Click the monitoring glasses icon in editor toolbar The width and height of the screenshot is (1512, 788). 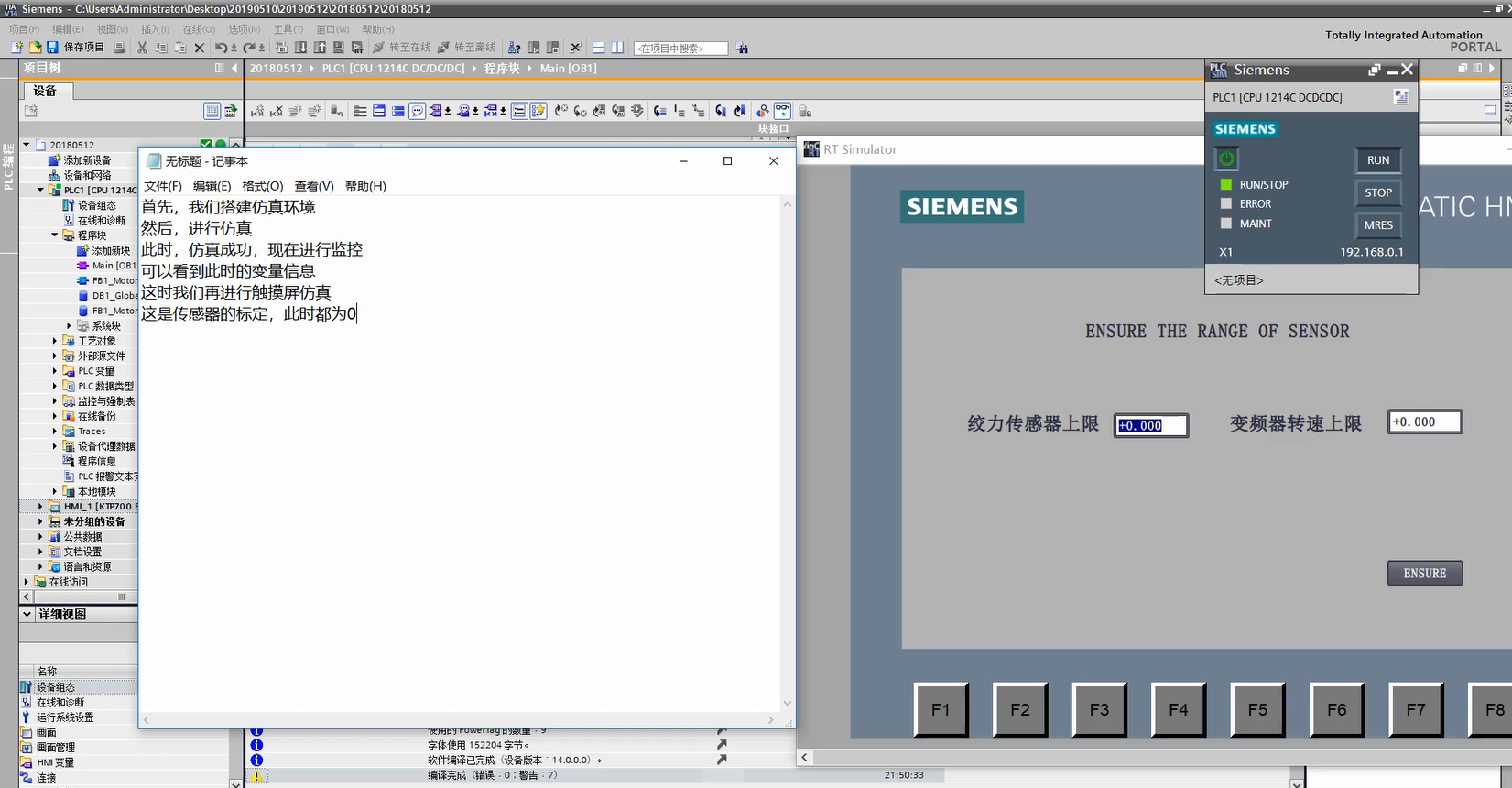tap(782, 111)
